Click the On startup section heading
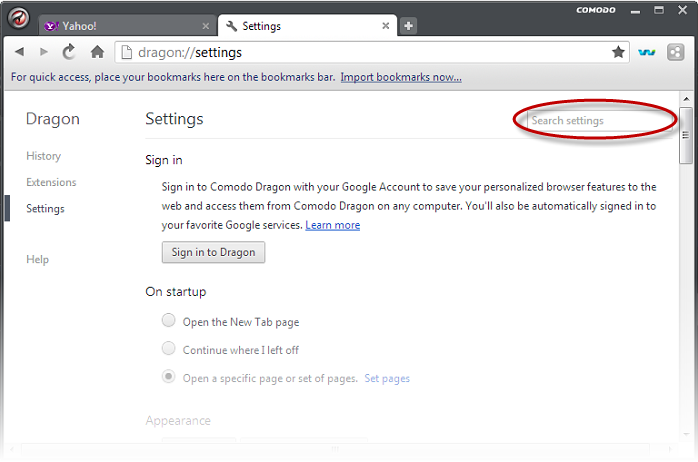 point(176,292)
